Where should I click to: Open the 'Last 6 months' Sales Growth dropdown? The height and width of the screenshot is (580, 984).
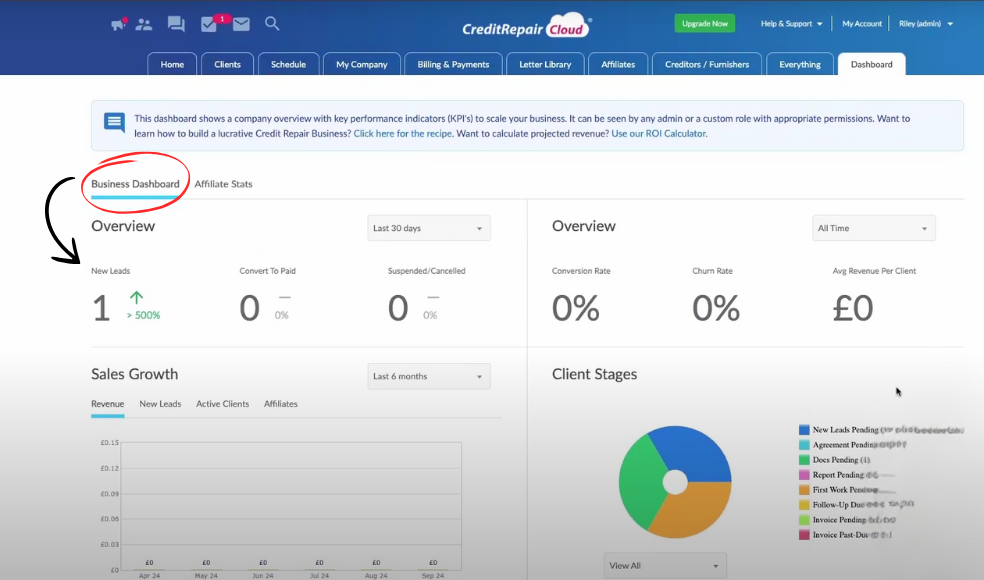(429, 377)
